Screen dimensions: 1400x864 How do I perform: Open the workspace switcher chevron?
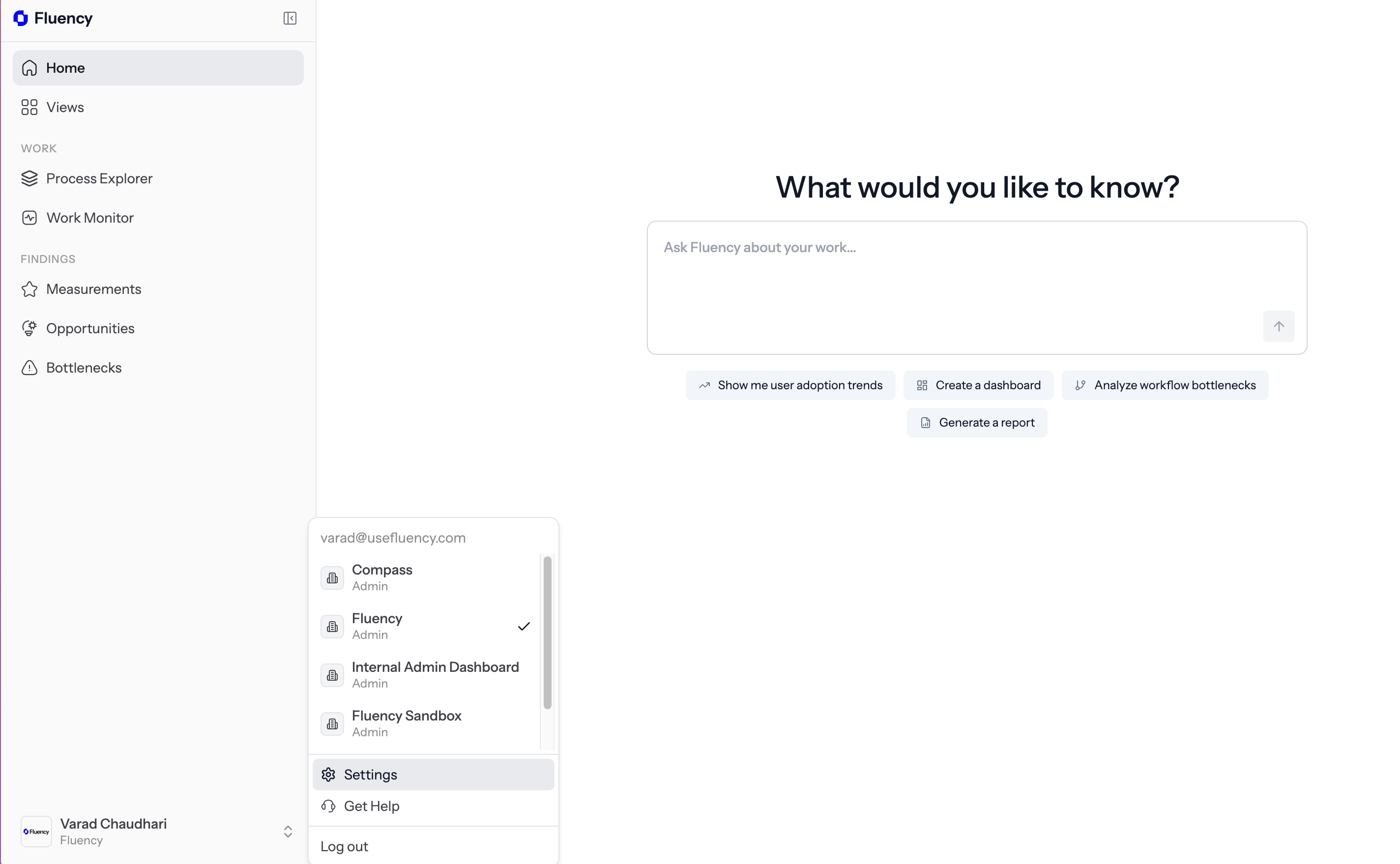tap(288, 832)
